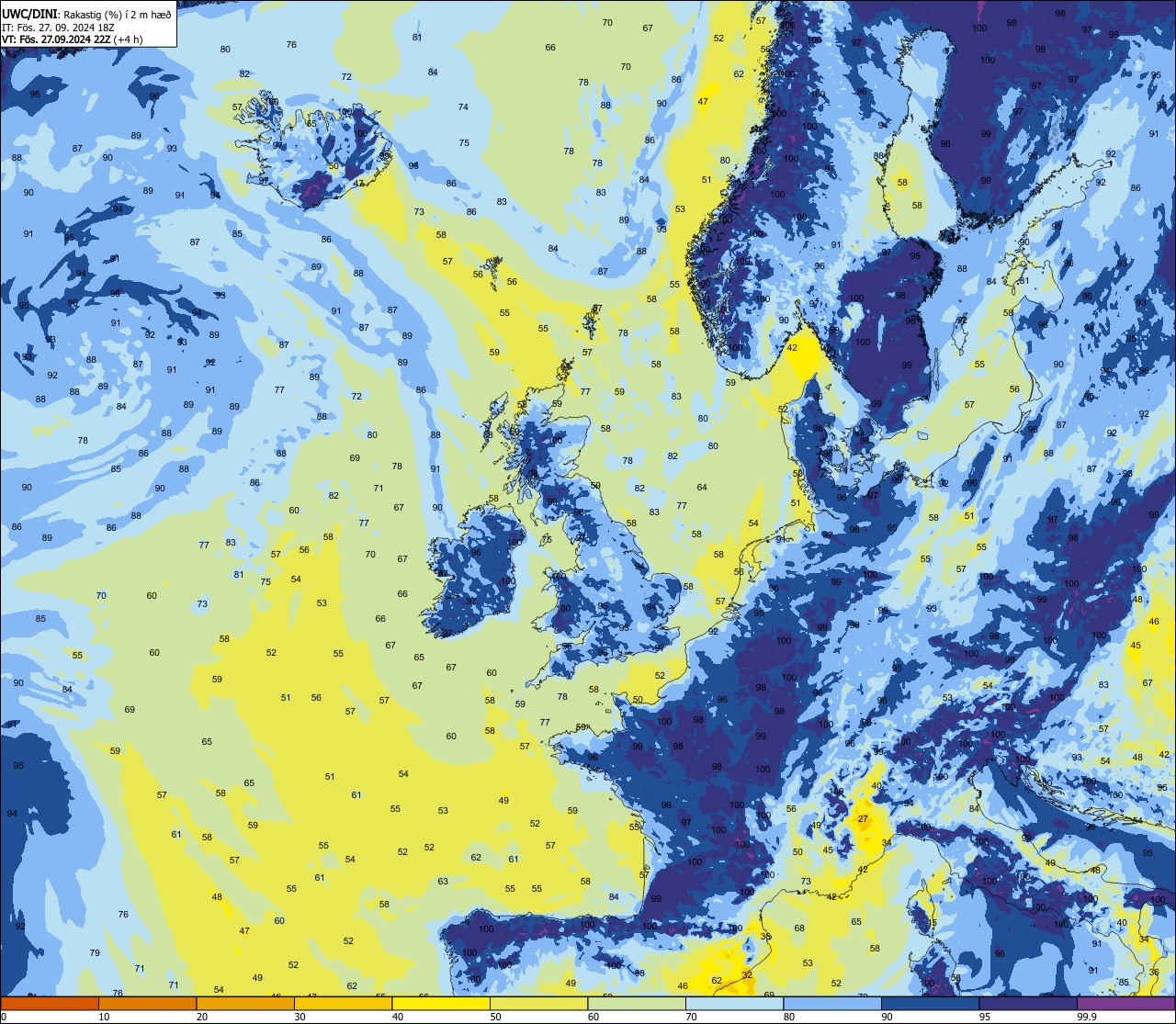The height and width of the screenshot is (1024, 1176).
Task: Click the humidity value "32" on the Mediterranean coast
Action: [x=747, y=974]
